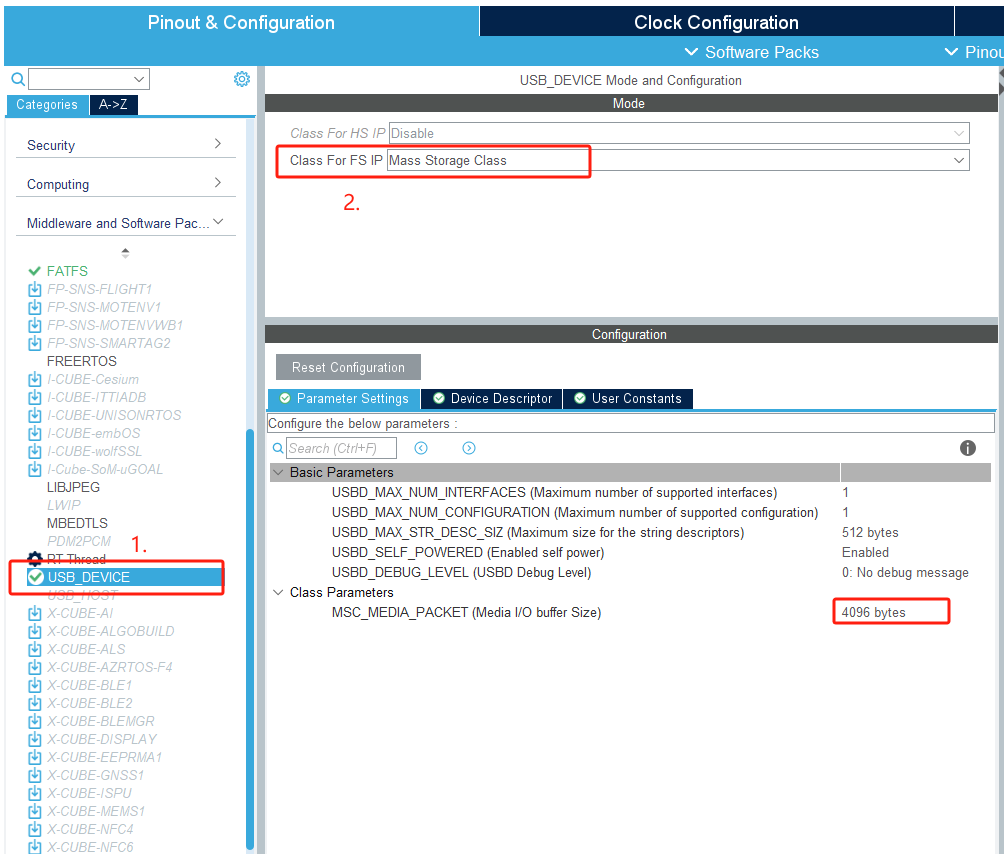1004x854 pixels.
Task: Click parameter search magnifier icon
Action: pos(278,448)
